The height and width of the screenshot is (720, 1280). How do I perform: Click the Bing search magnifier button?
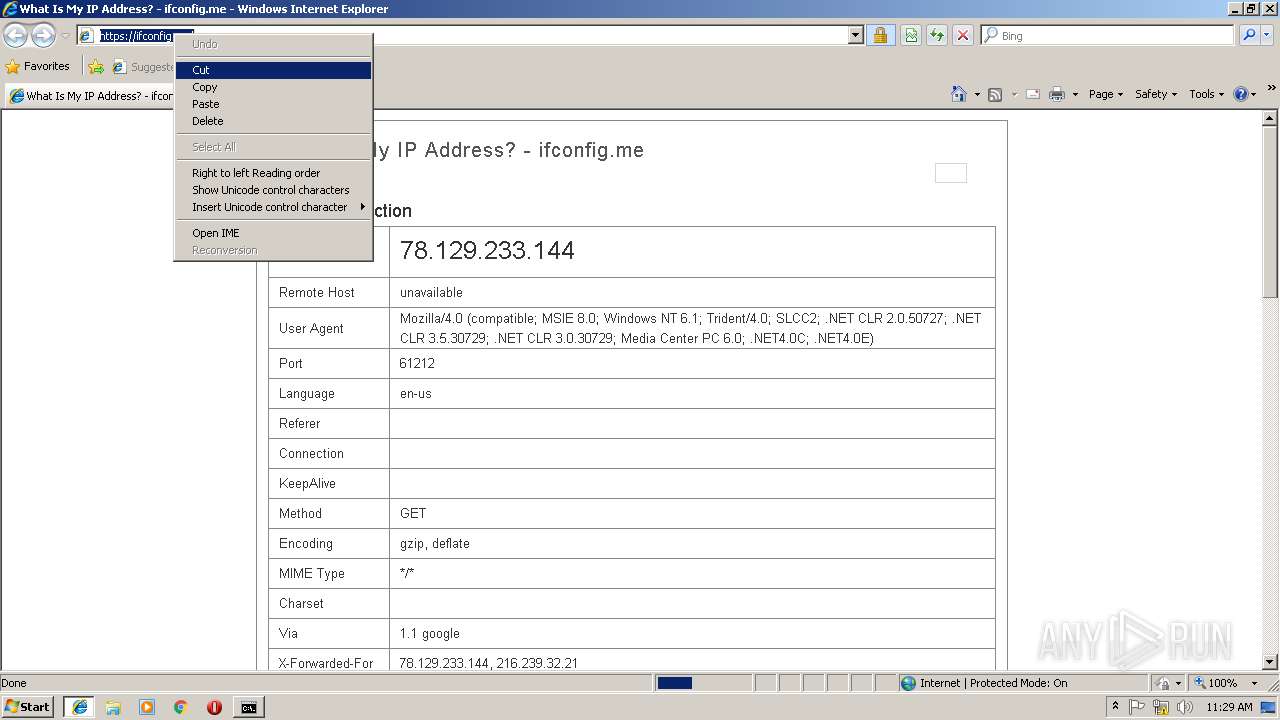[x=1248, y=36]
